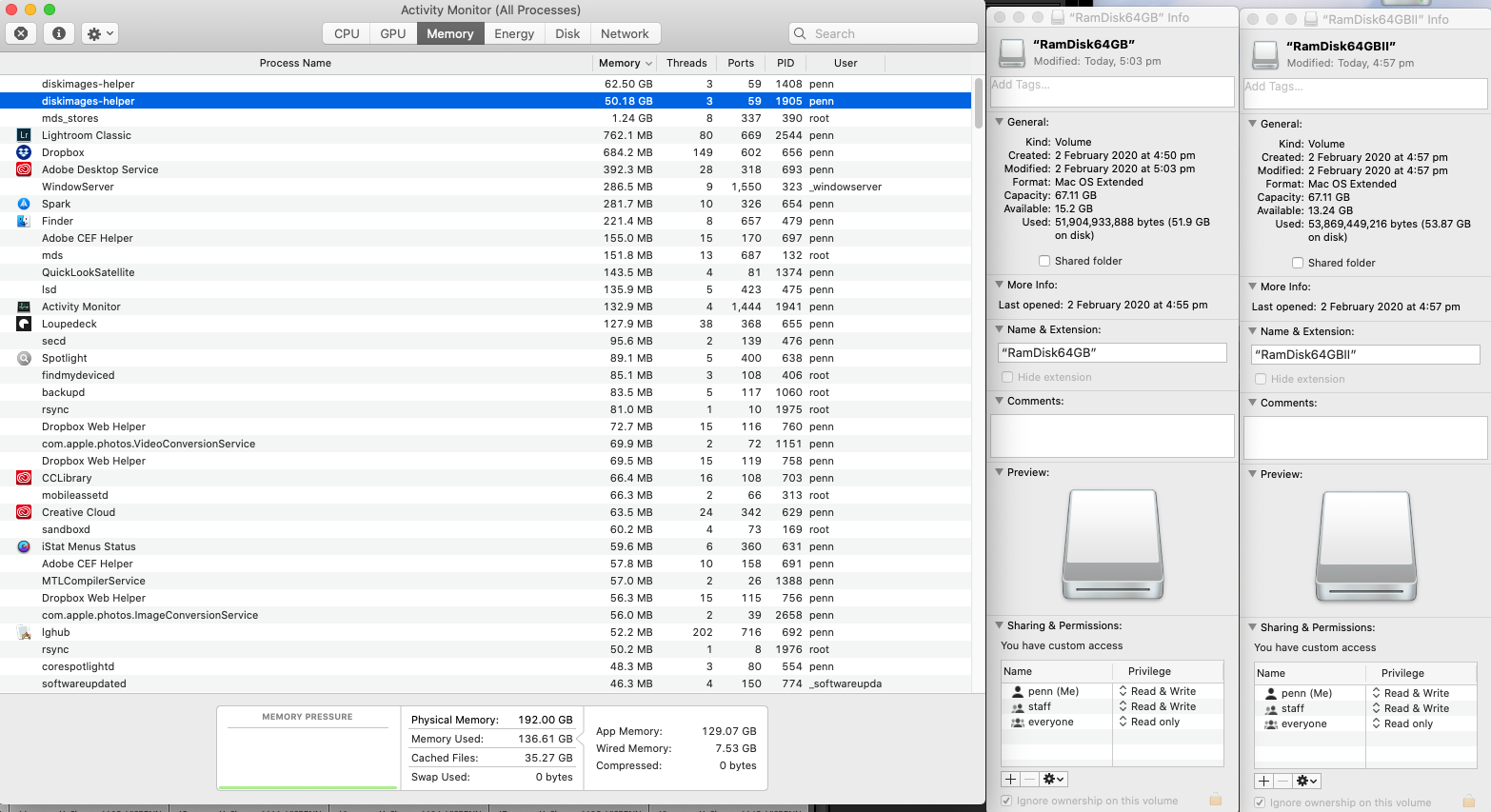The height and width of the screenshot is (812, 1491).
Task: Click the name field in RamDisk64GBII Info
Action: [1365, 354]
